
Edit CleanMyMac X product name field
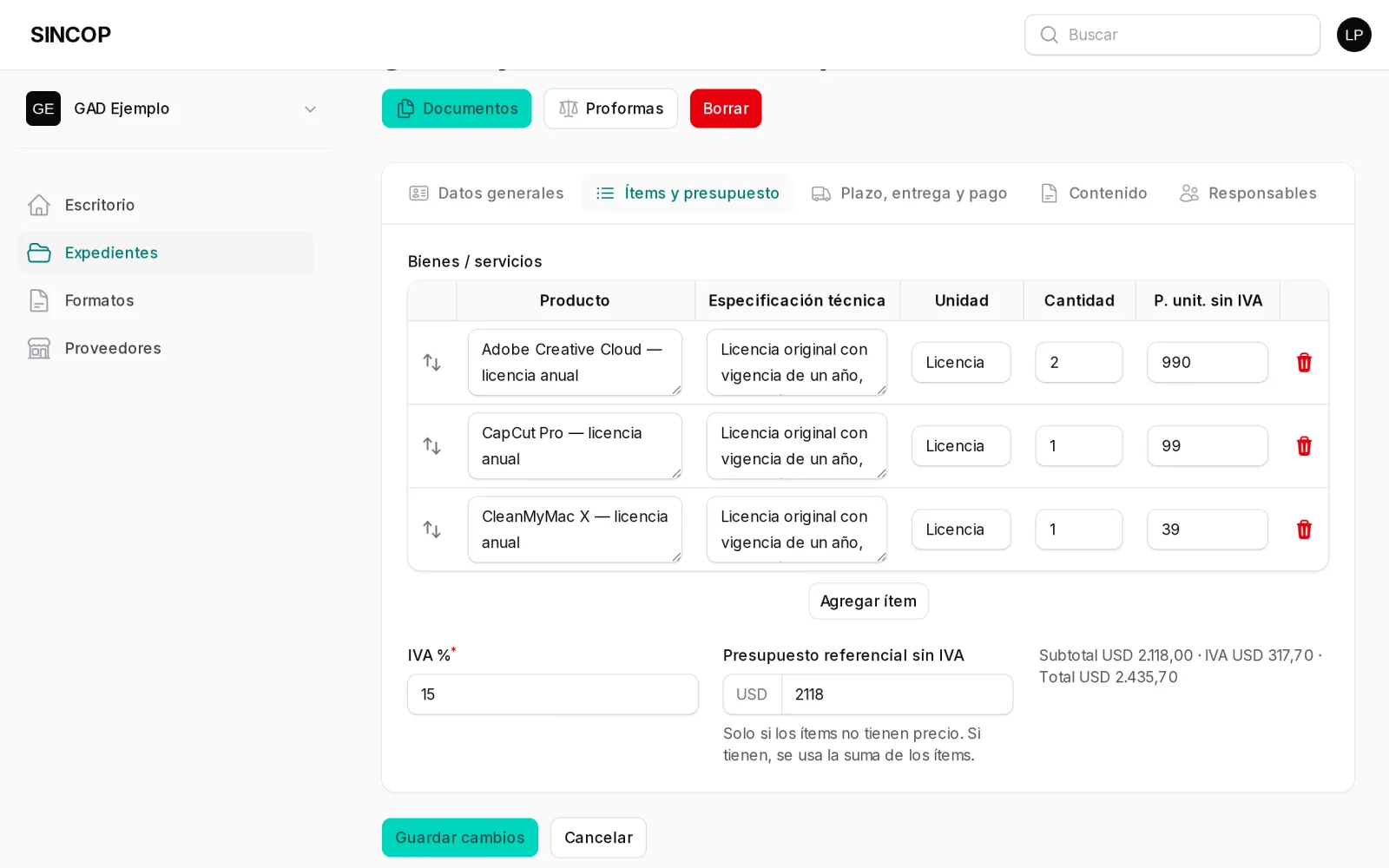(575, 529)
